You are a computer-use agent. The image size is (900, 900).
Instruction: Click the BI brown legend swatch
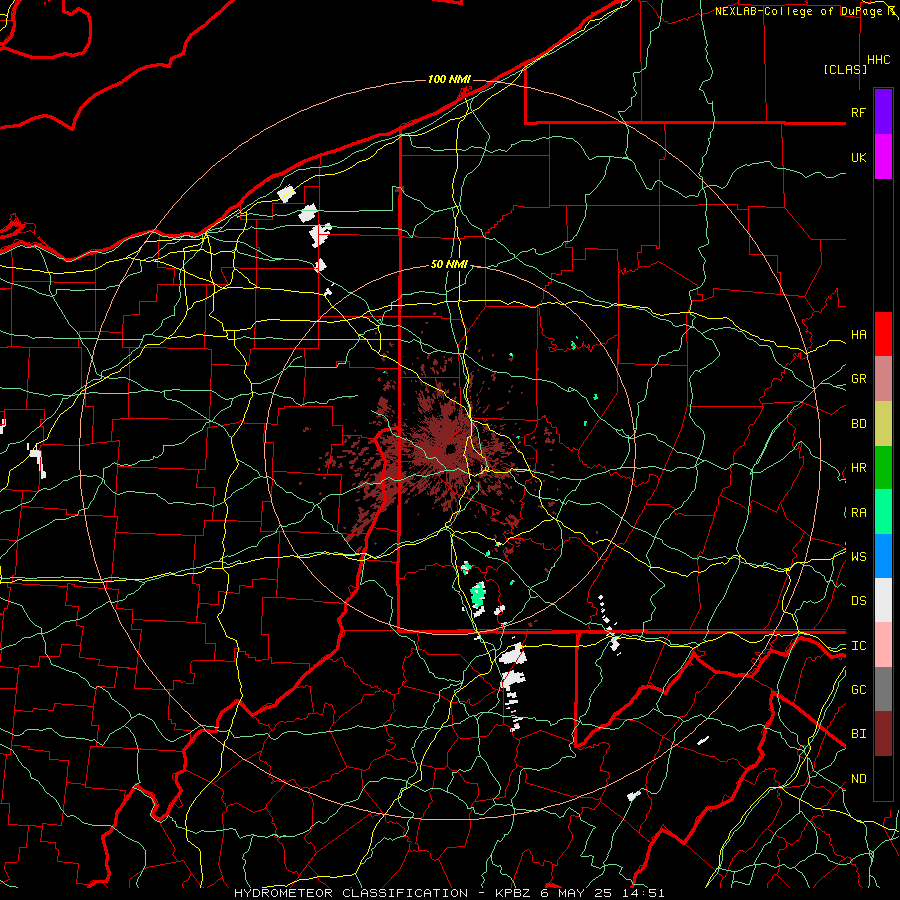[x=883, y=734]
